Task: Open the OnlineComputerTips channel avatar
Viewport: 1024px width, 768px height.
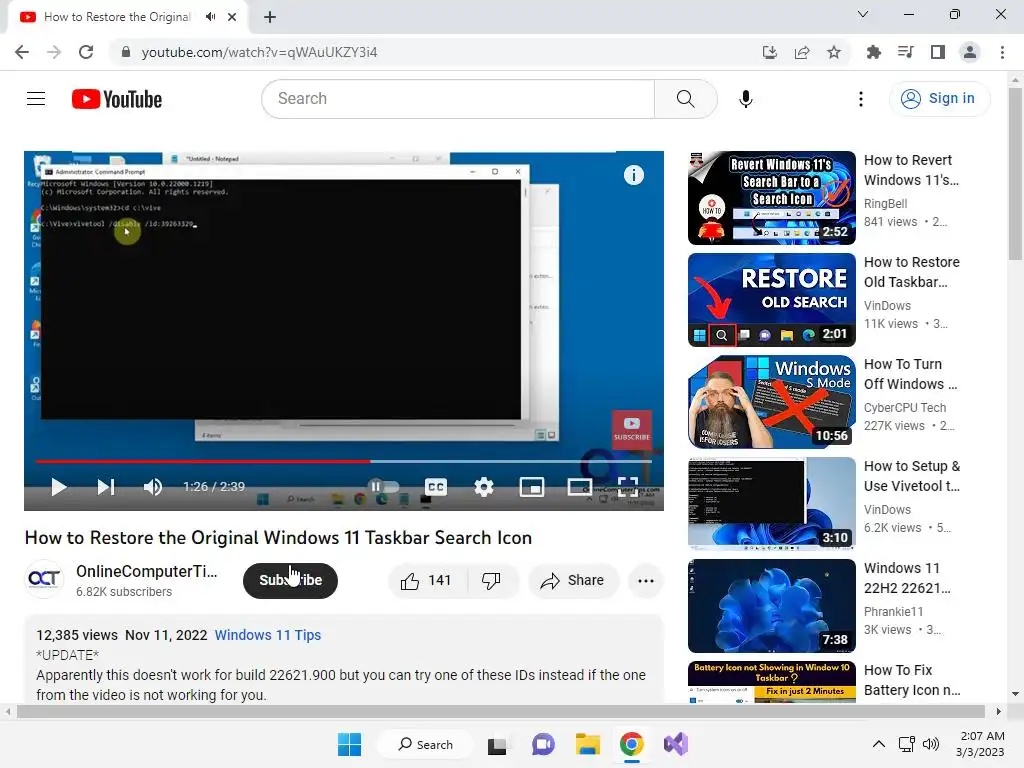Action: click(x=44, y=579)
